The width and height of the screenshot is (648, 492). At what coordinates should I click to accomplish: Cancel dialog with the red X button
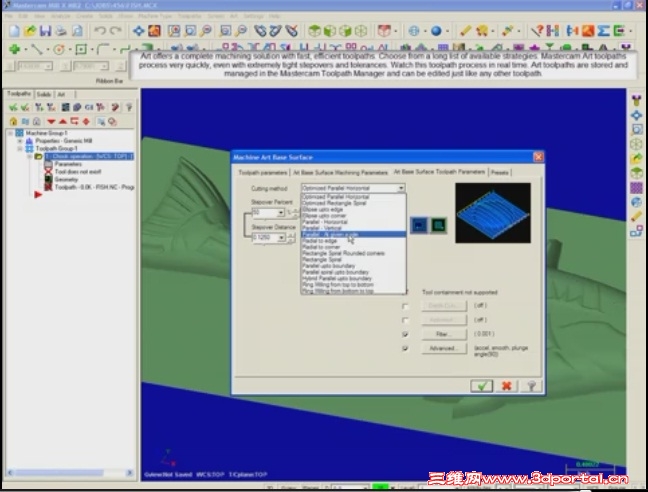click(507, 386)
